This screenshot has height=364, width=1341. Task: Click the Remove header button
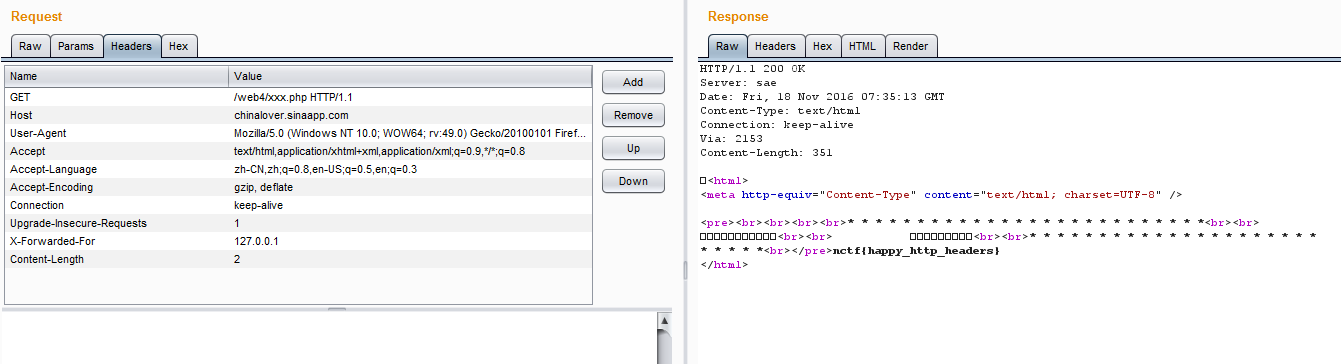pyautogui.click(x=633, y=115)
